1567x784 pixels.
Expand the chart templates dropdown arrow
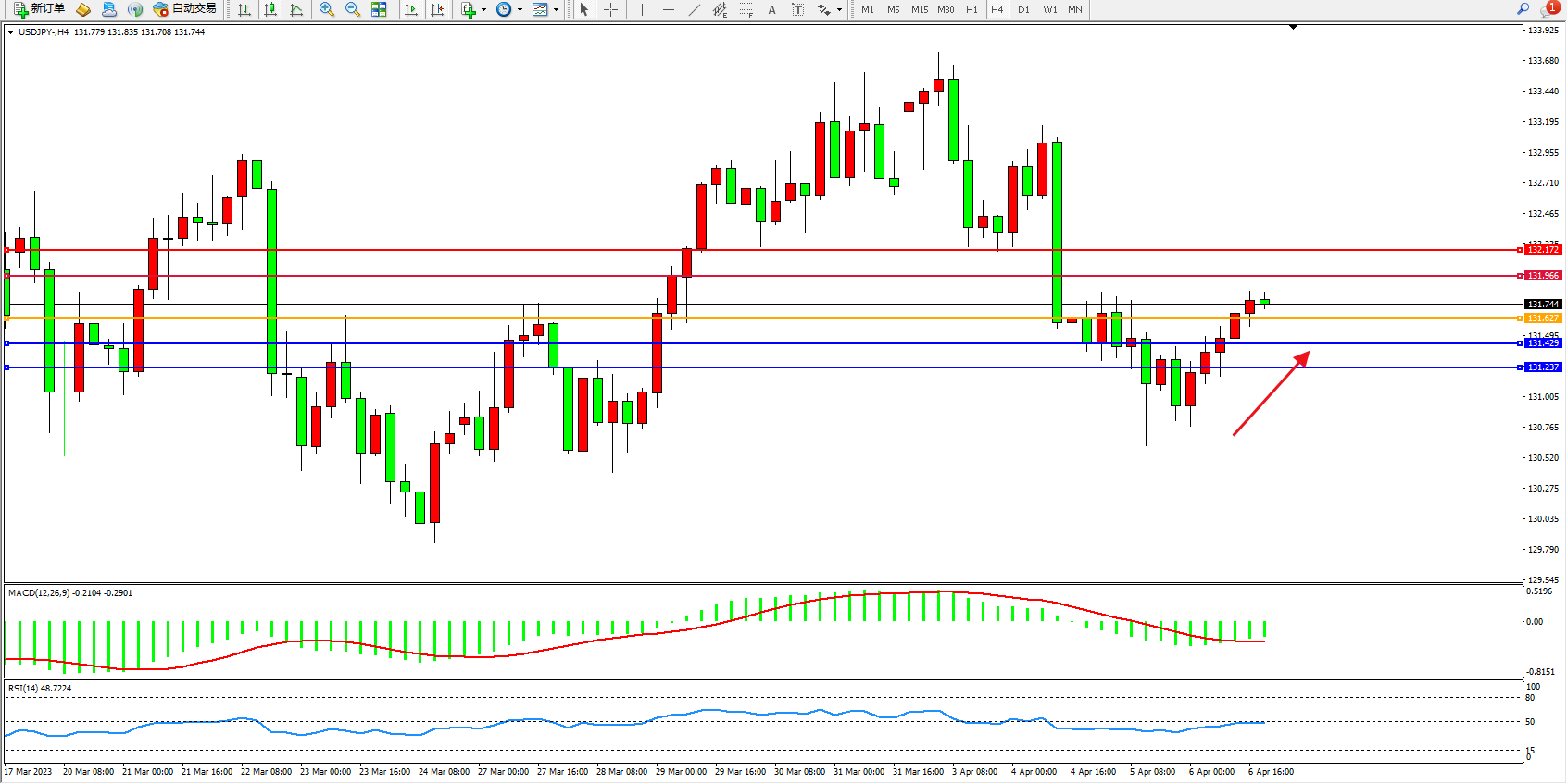tap(556, 9)
